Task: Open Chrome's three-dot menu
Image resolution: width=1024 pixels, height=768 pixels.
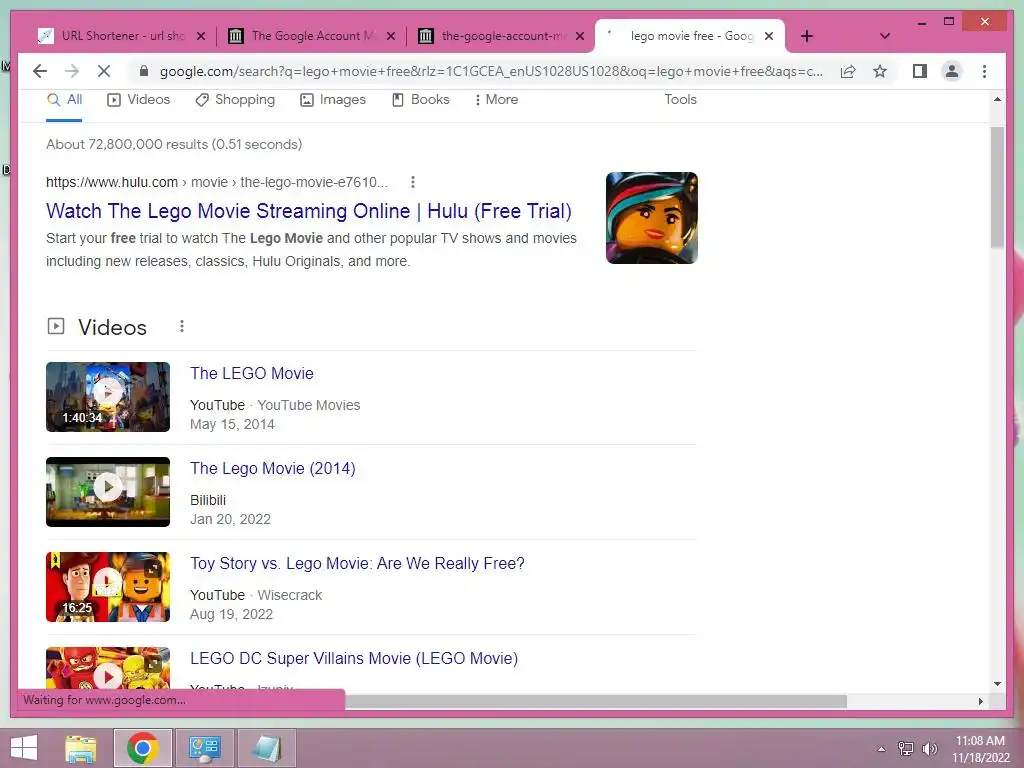Action: (x=984, y=71)
